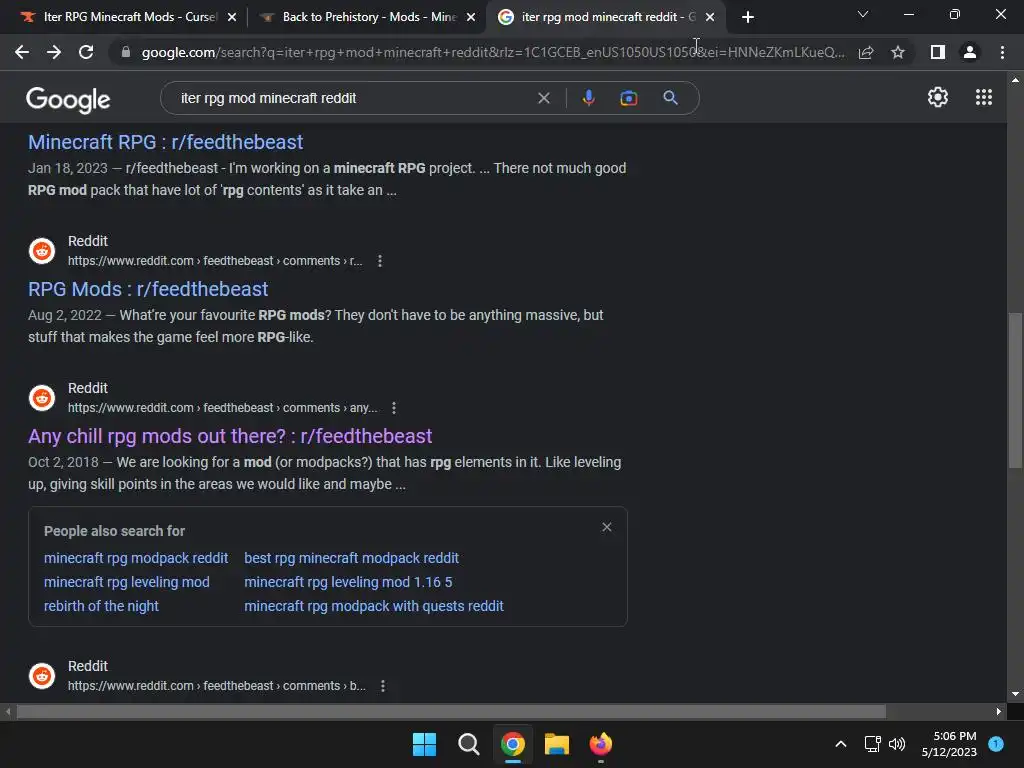The image size is (1024, 768).
Task: Clear the Google search box
Action: (543, 98)
